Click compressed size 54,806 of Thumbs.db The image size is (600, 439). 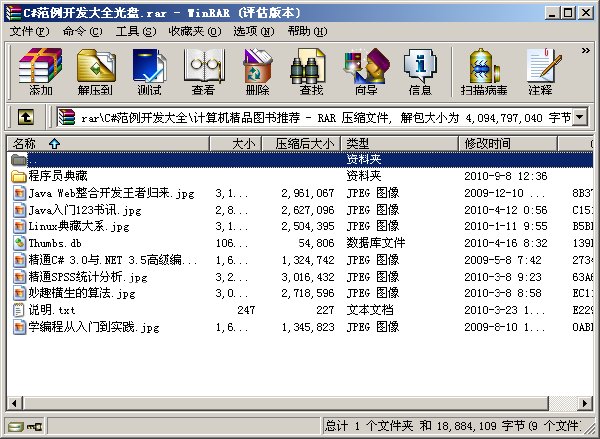(316, 243)
